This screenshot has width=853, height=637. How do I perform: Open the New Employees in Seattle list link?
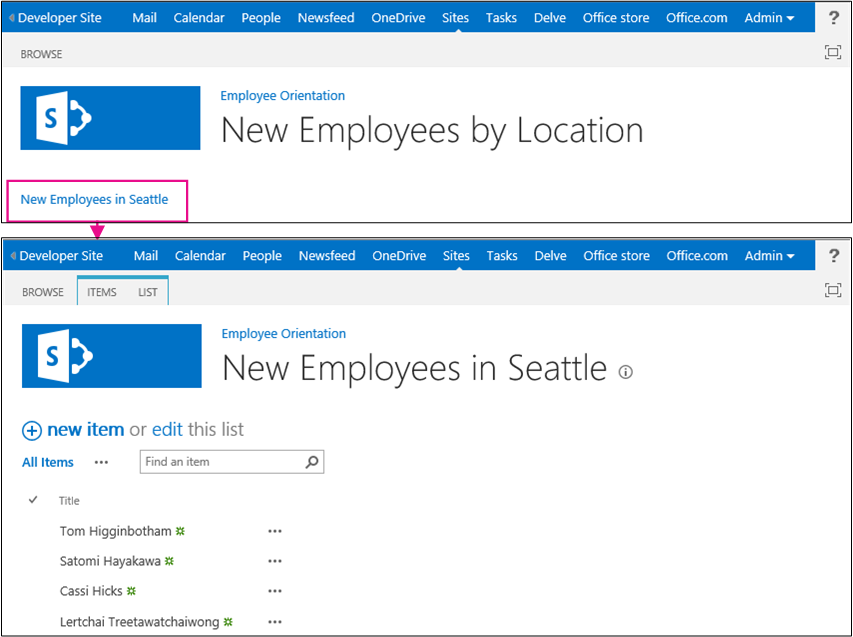pyautogui.click(x=96, y=199)
